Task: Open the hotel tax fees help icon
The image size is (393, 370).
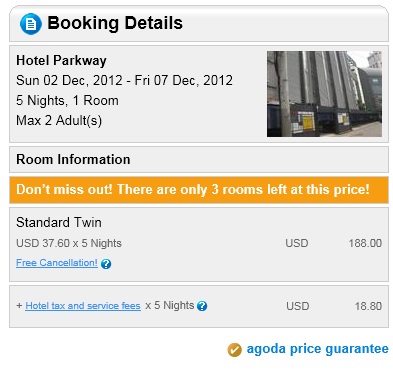Action: [x=202, y=306]
